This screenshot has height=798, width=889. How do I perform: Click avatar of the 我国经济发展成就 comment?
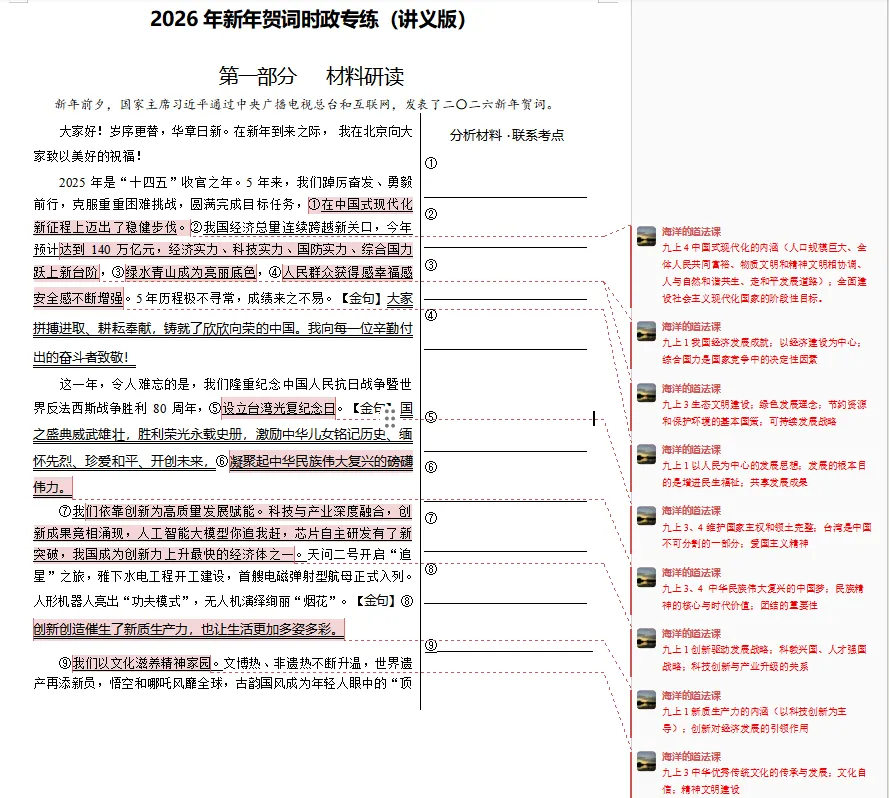646,331
